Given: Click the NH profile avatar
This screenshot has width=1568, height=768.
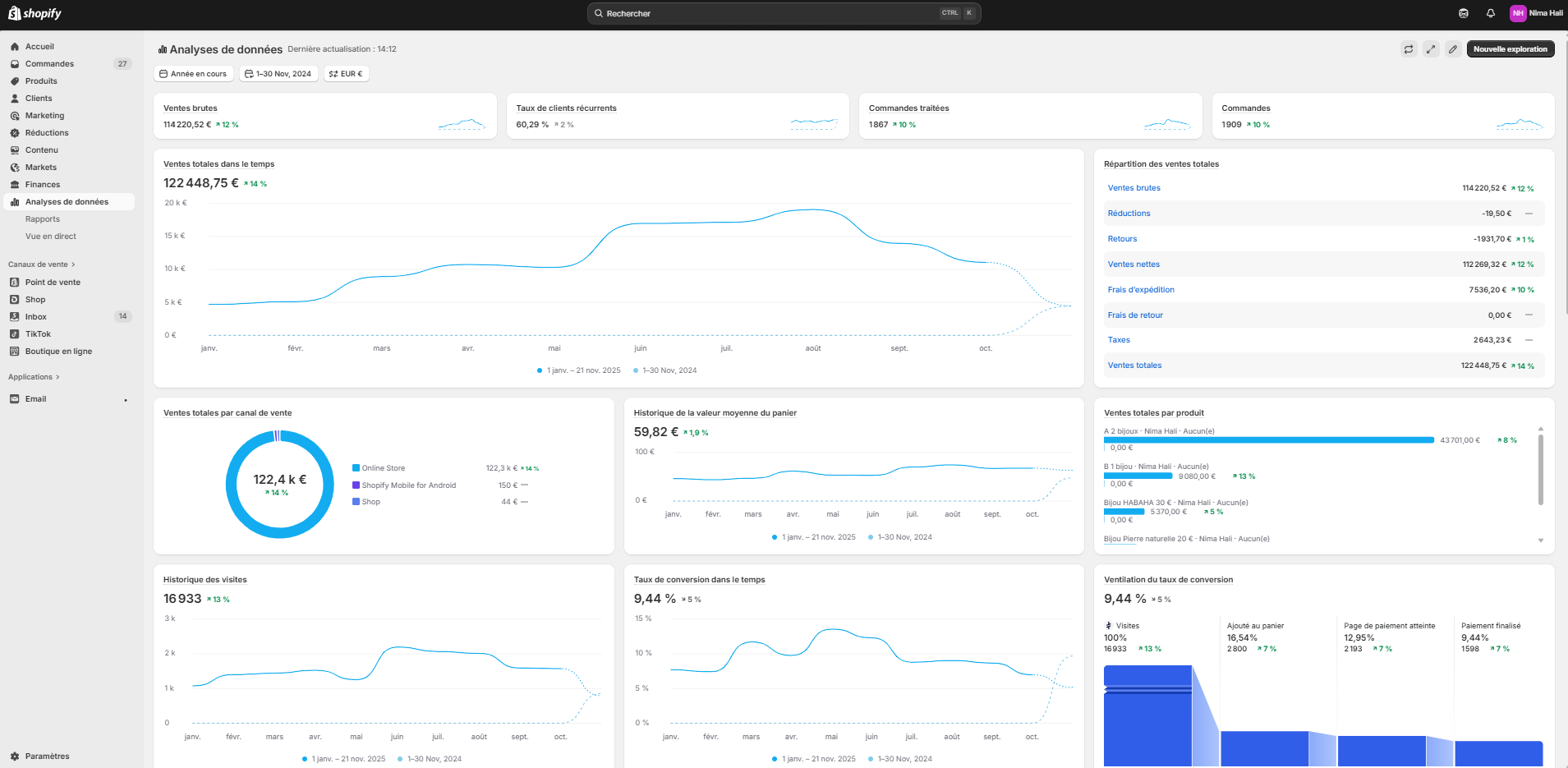Looking at the screenshot, I should click(1518, 13).
